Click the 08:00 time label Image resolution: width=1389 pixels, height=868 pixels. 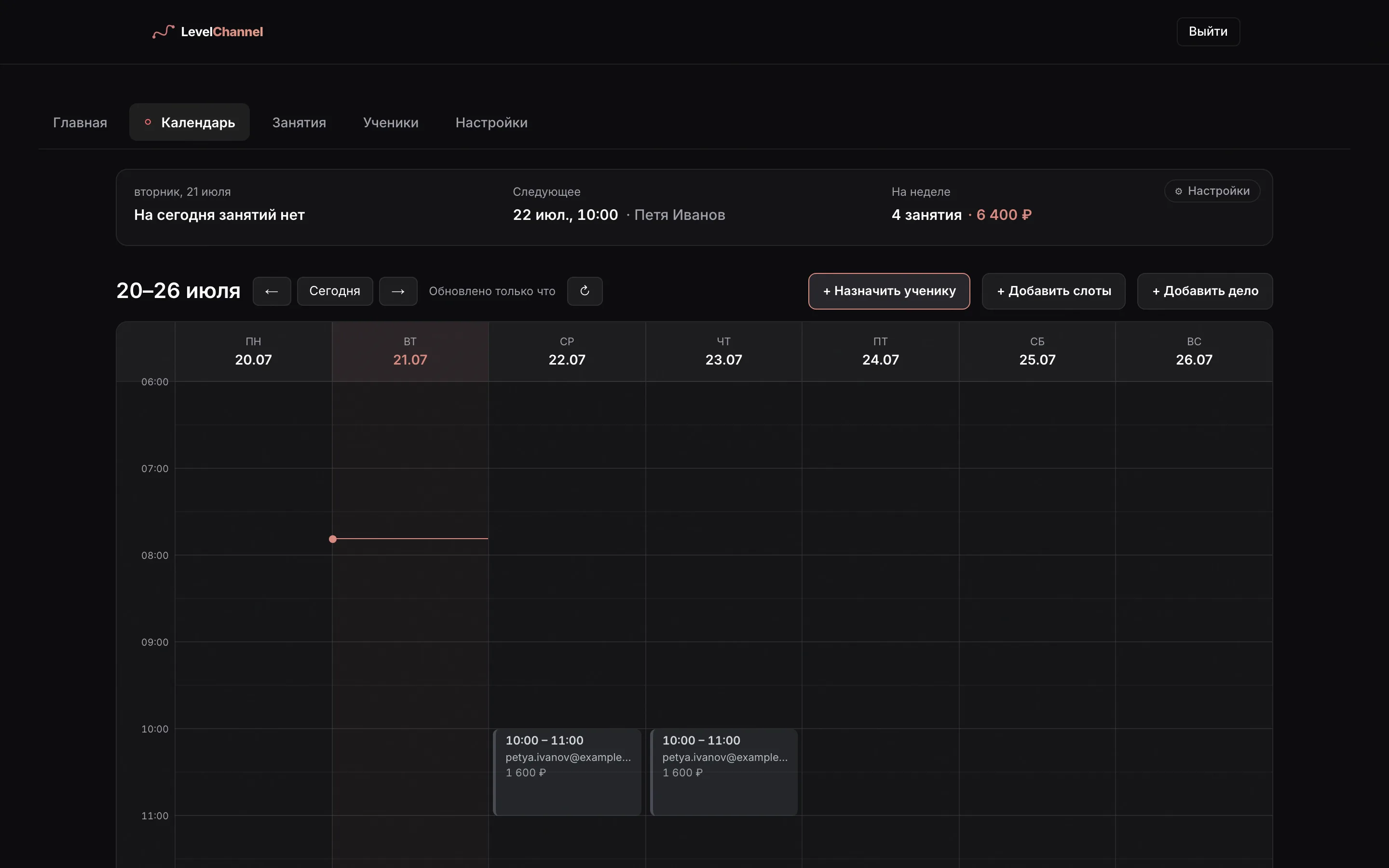[x=155, y=555]
